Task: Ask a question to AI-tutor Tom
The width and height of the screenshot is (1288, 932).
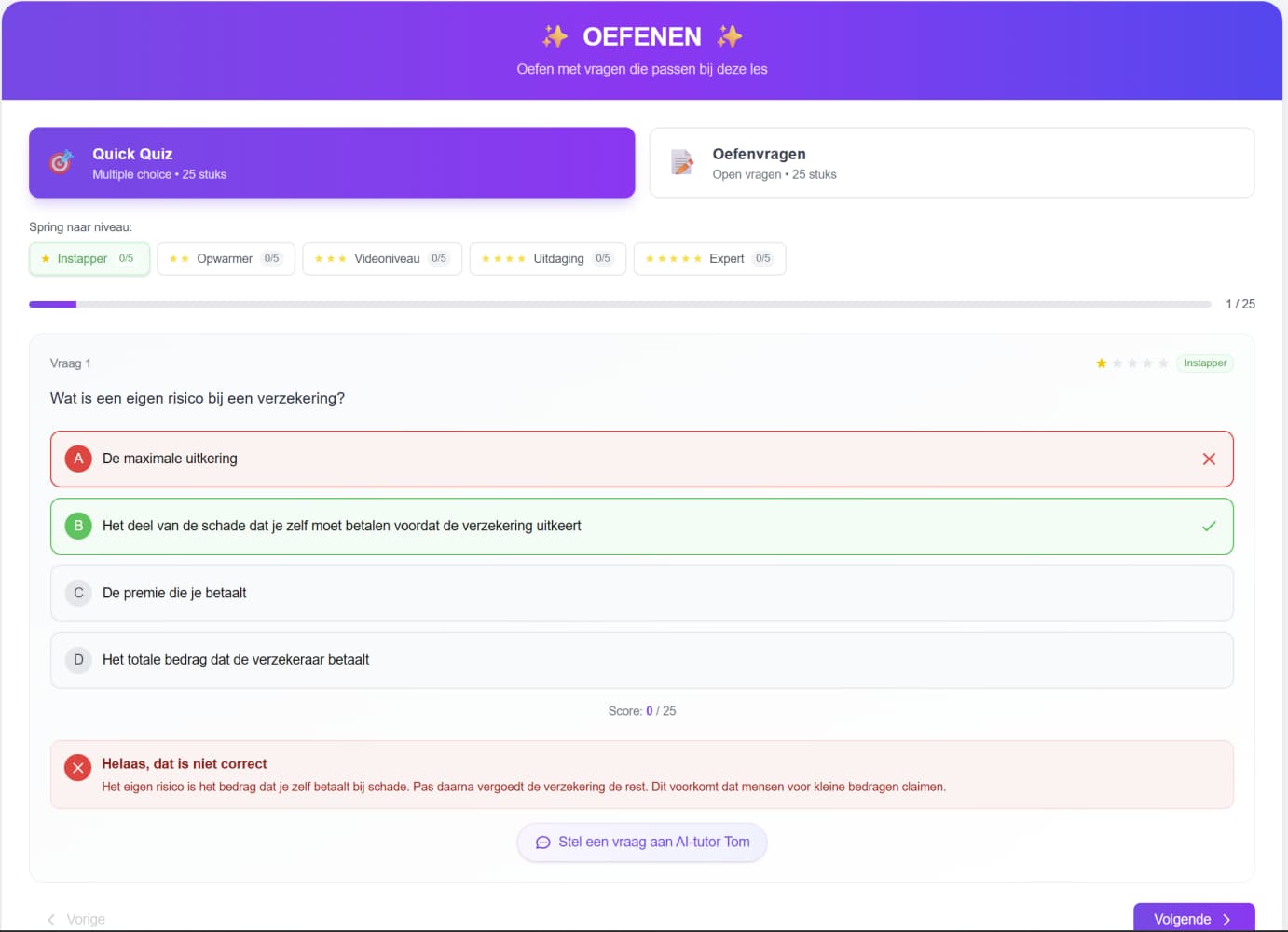Action: (x=642, y=843)
